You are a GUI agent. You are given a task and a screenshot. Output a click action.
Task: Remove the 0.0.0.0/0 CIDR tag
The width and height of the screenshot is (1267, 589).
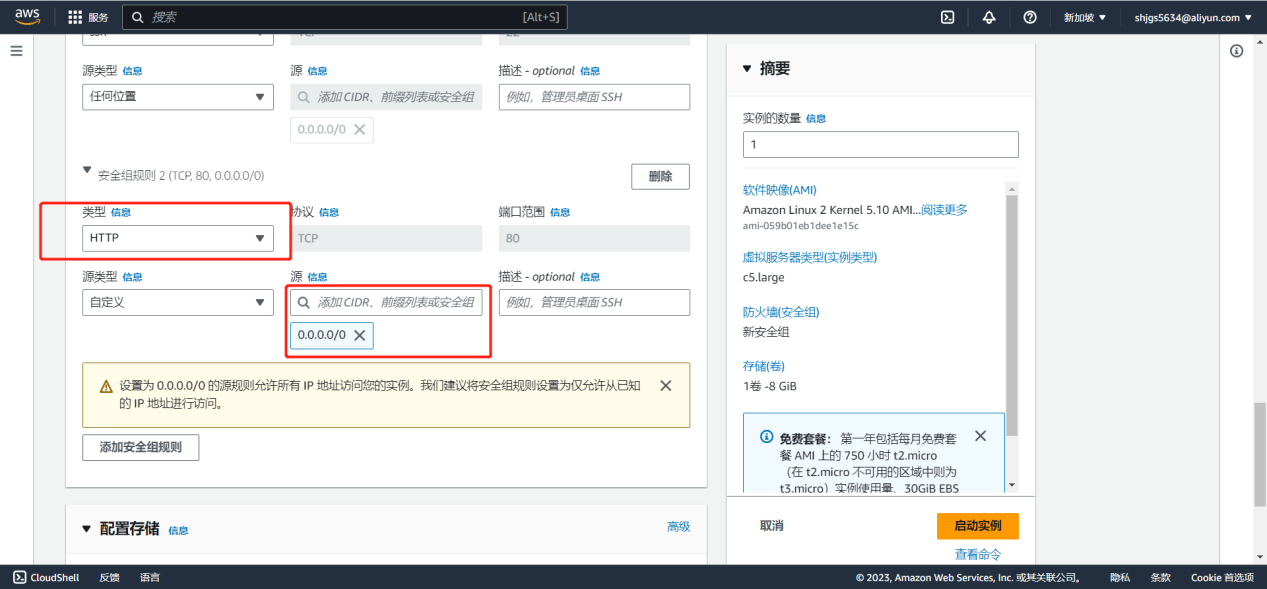point(361,336)
